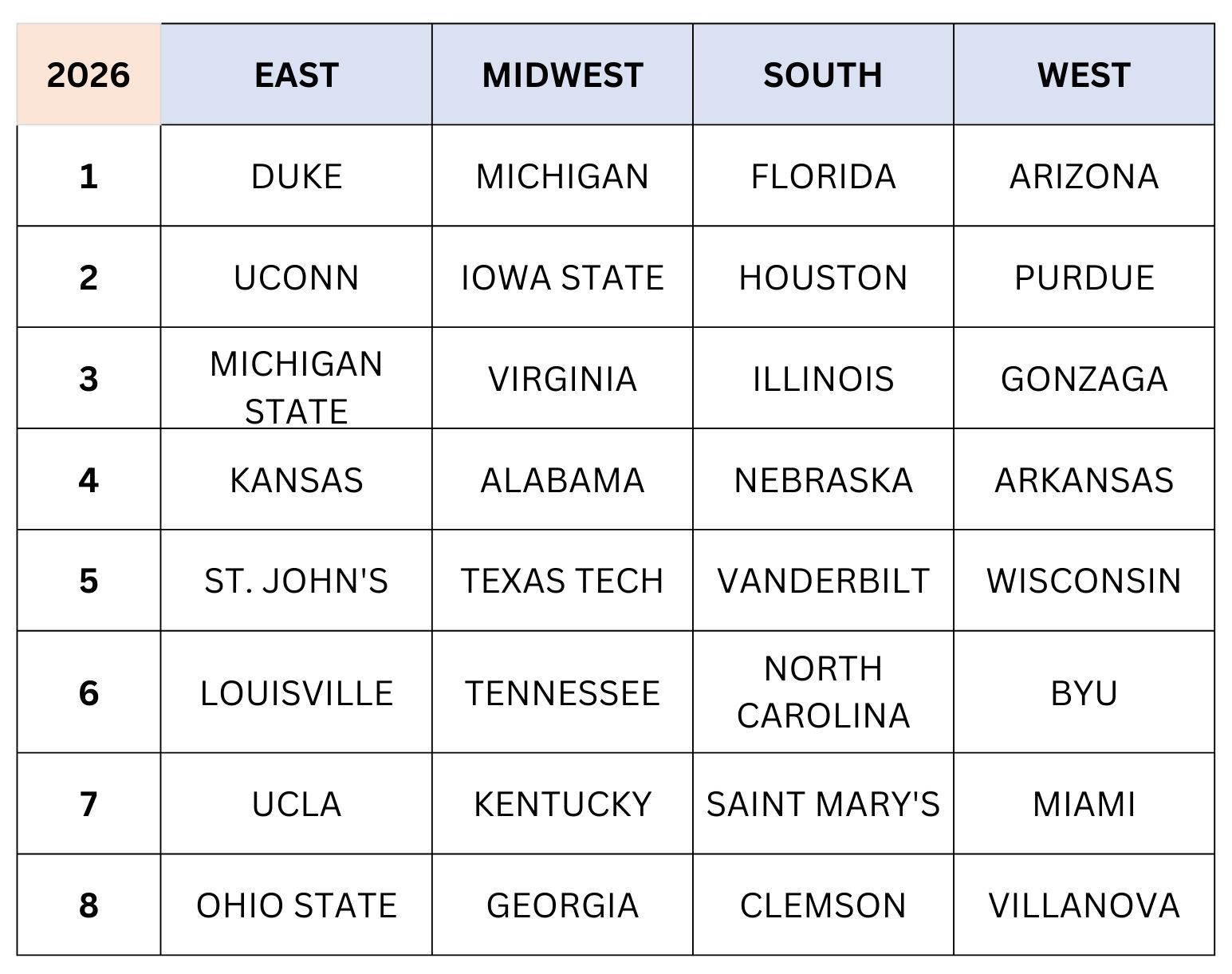
Task: Click the BYU cell
Action: click(x=1084, y=692)
